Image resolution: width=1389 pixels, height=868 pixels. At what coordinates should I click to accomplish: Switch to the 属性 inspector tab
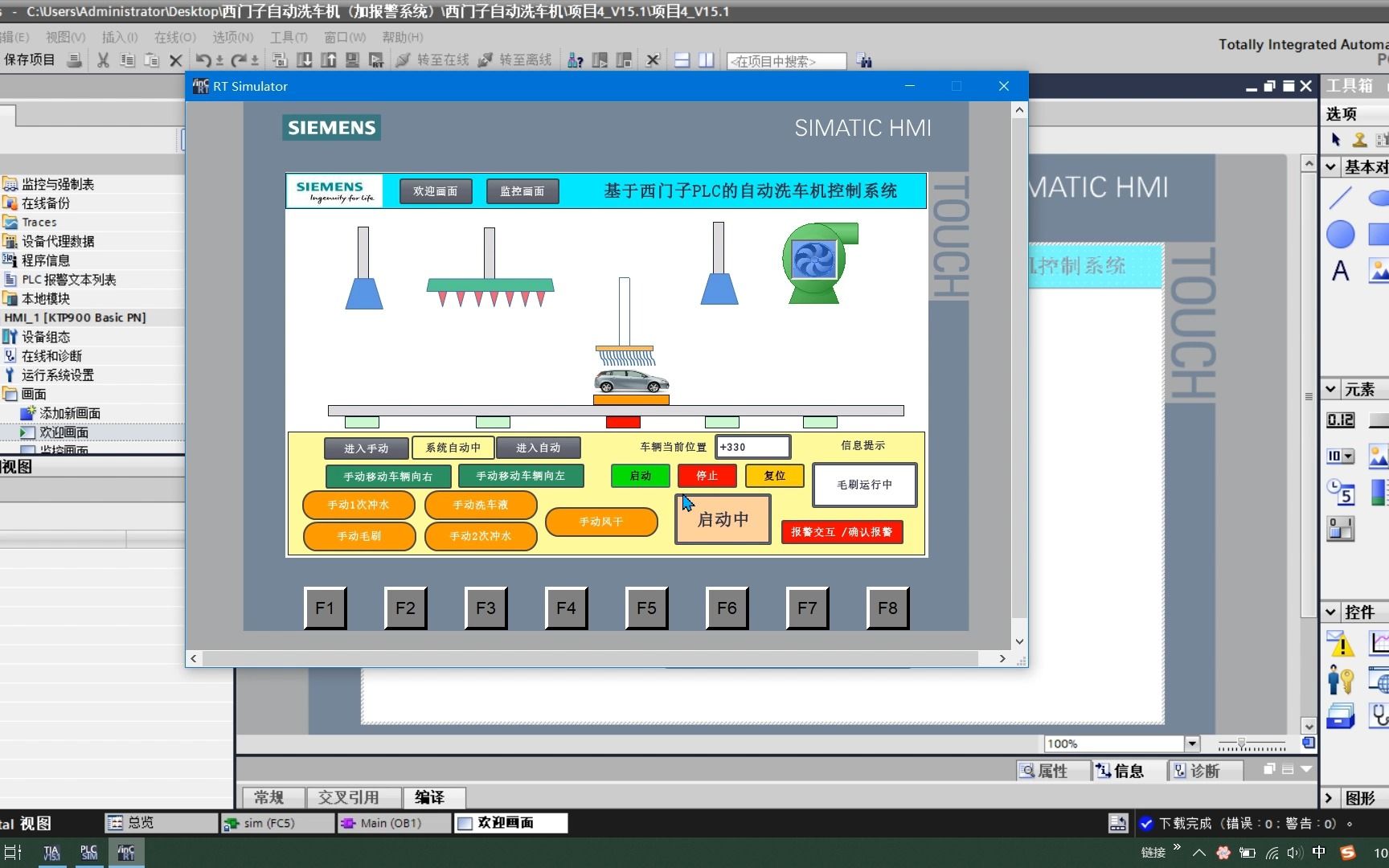point(1053,771)
